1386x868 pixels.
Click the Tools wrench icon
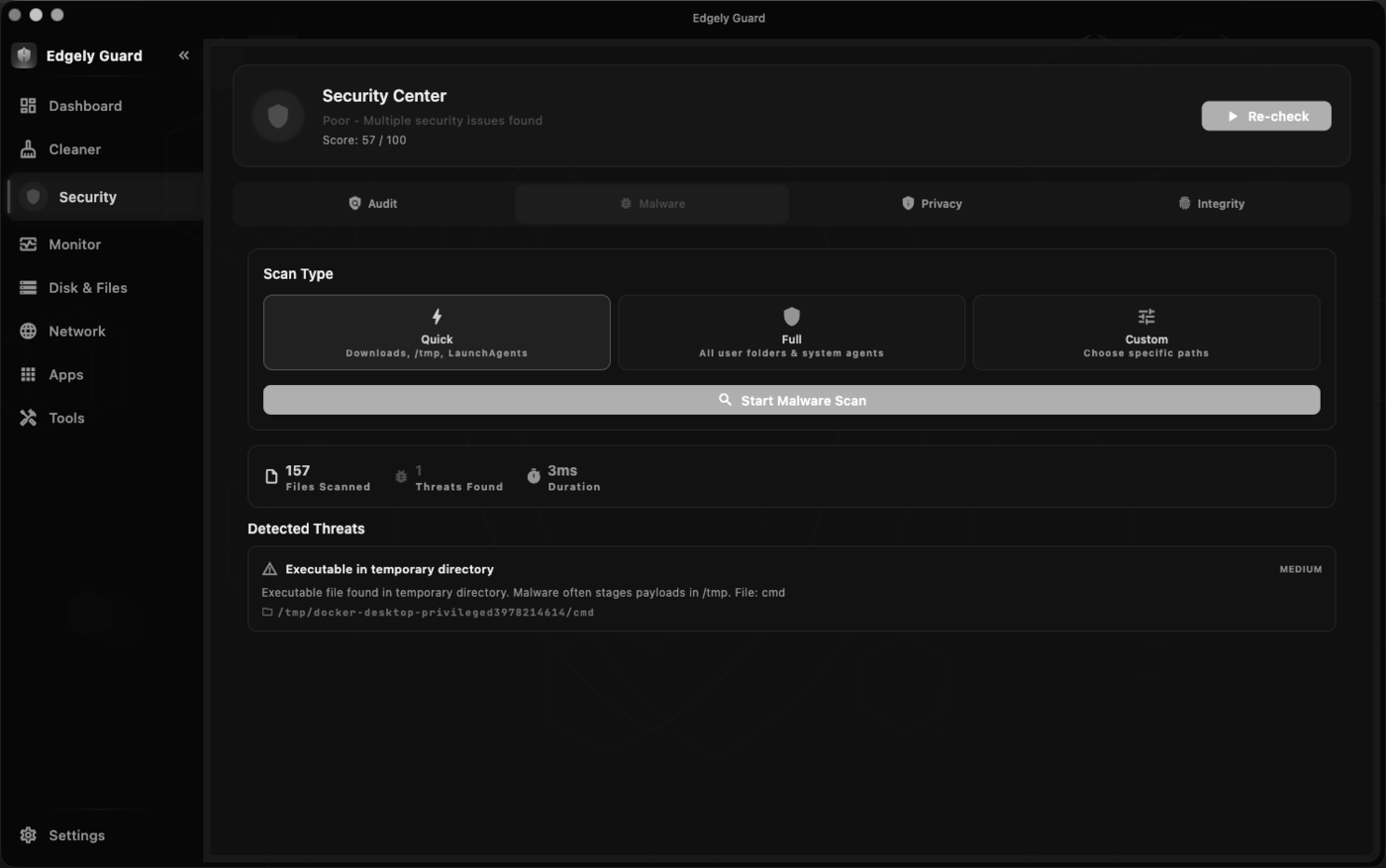tap(28, 419)
